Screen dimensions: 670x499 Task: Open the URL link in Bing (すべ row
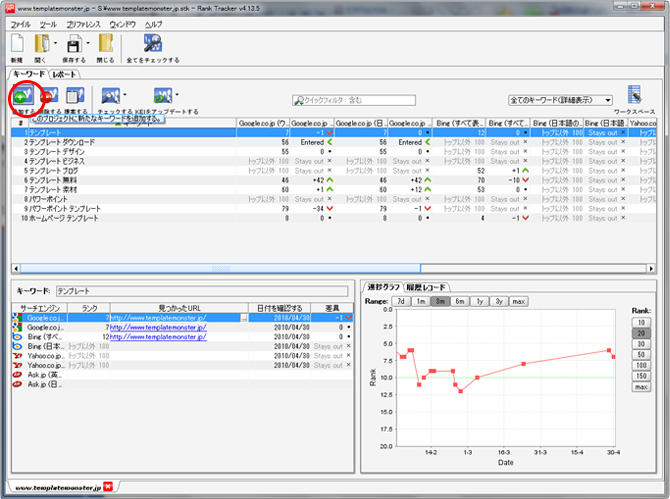[158, 337]
